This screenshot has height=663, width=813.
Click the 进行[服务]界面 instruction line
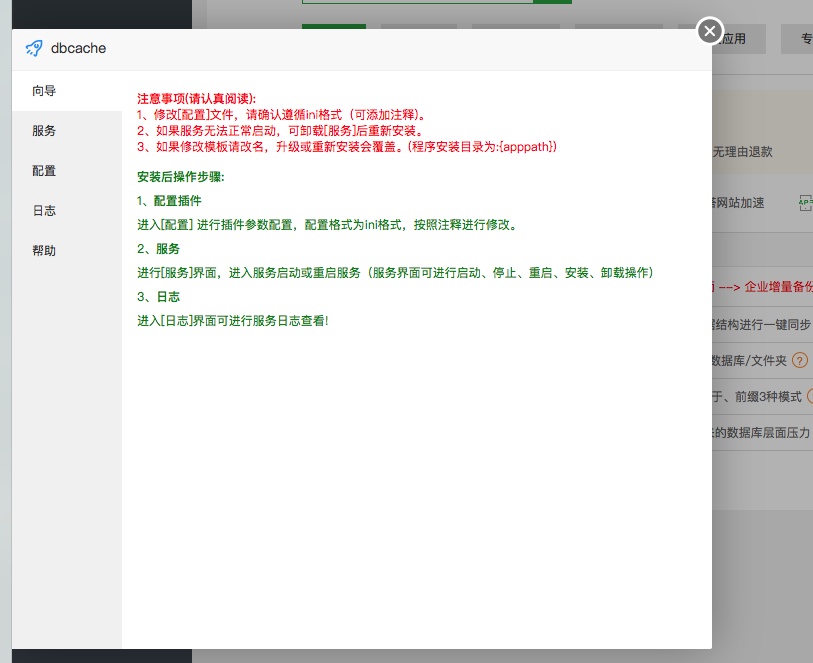click(395, 273)
